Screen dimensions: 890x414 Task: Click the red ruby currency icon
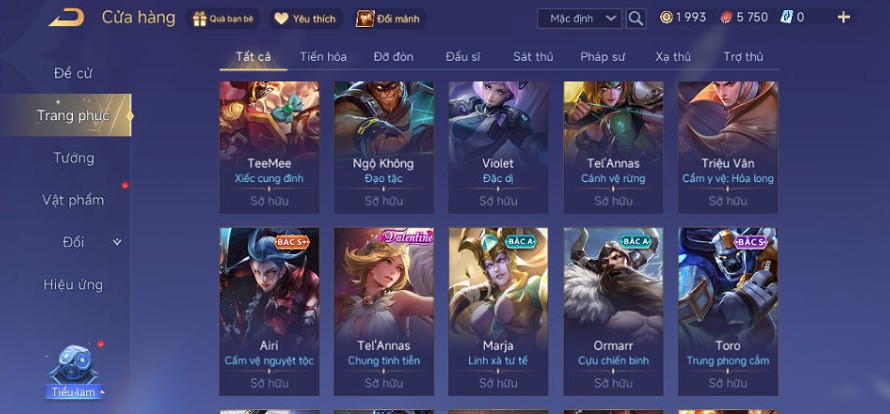pyautogui.click(x=727, y=18)
